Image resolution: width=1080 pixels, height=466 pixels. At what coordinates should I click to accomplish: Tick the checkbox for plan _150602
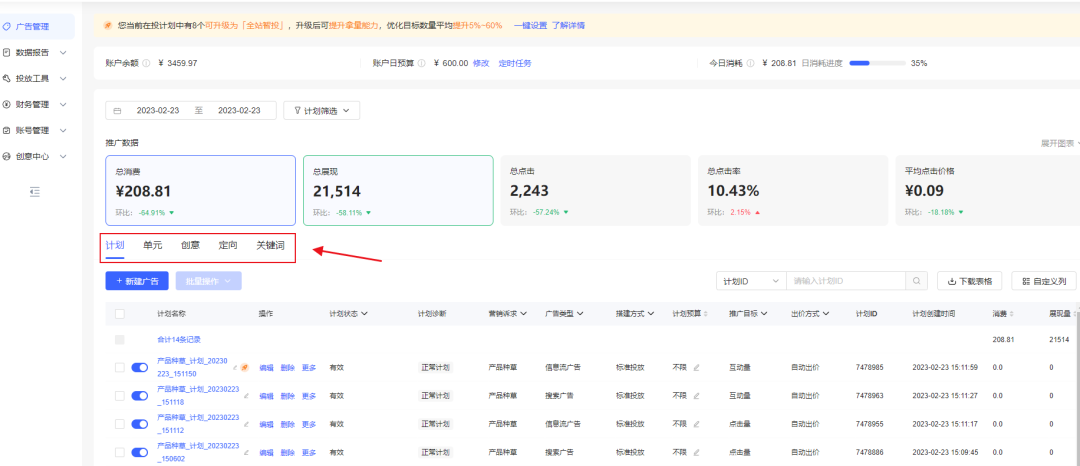(120, 452)
